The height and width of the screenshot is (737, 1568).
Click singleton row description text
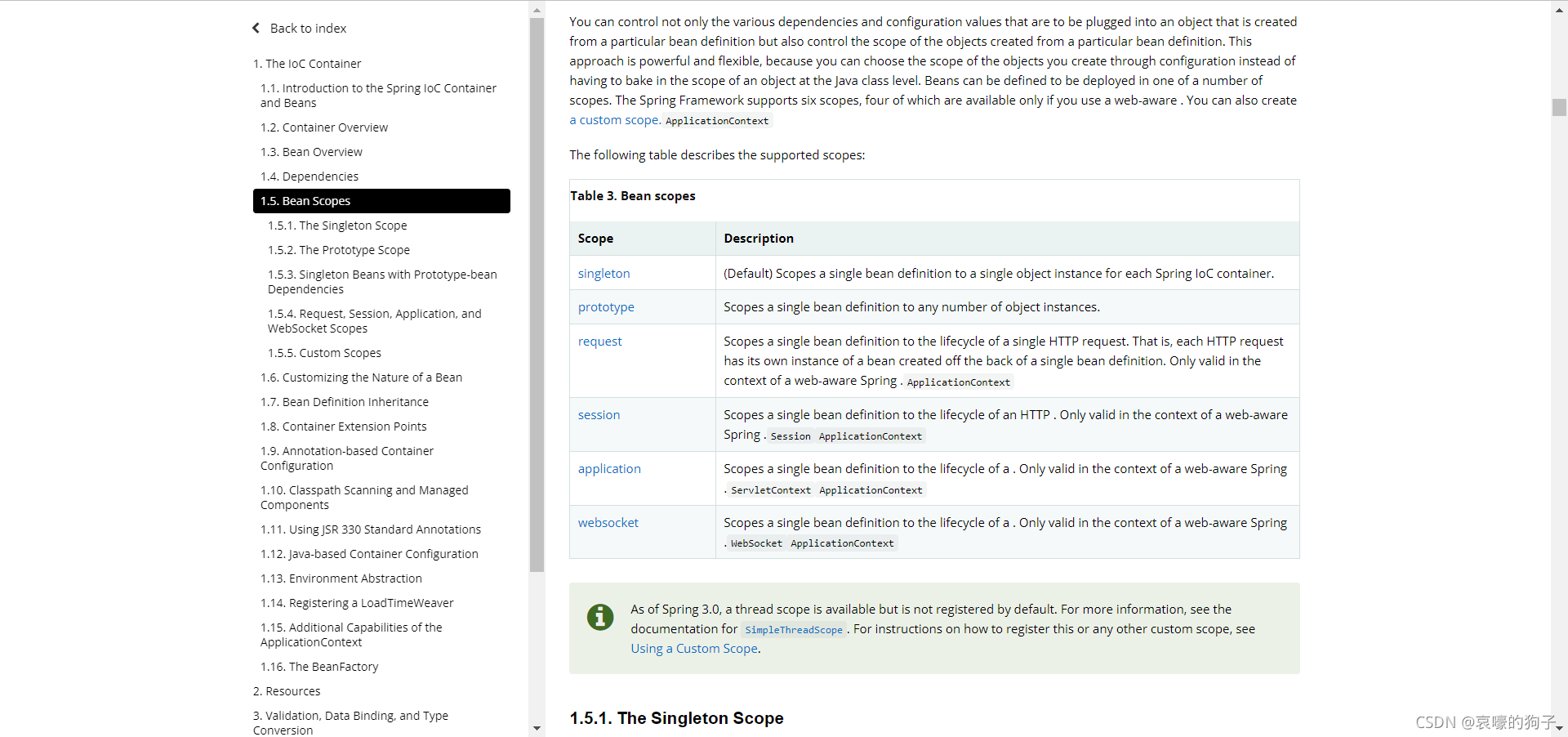pyautogui.click(x=999, y=274)
